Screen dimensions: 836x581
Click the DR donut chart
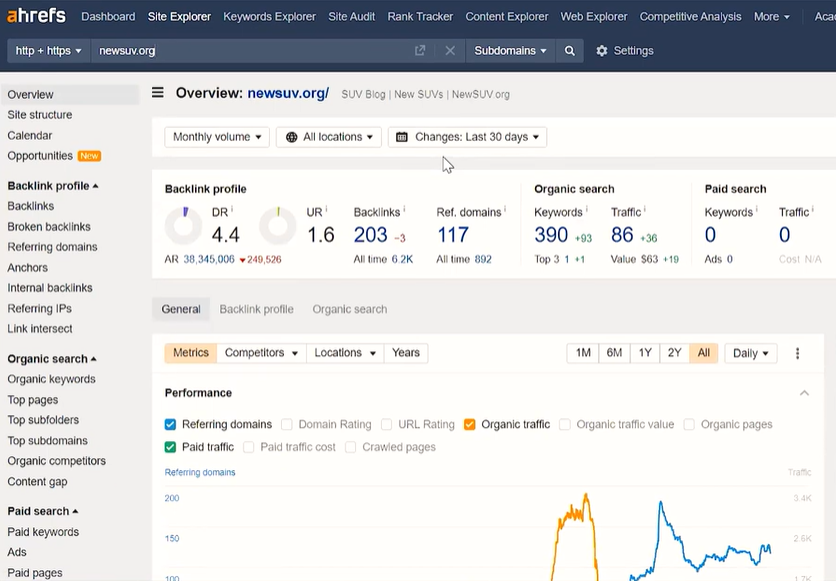[183, 226]
